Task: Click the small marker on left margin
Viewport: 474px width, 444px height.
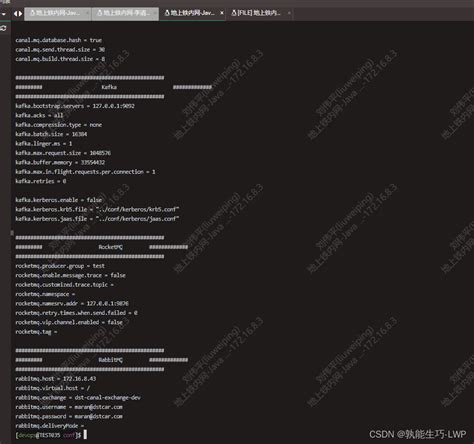Action: click(x=12, y=233)
